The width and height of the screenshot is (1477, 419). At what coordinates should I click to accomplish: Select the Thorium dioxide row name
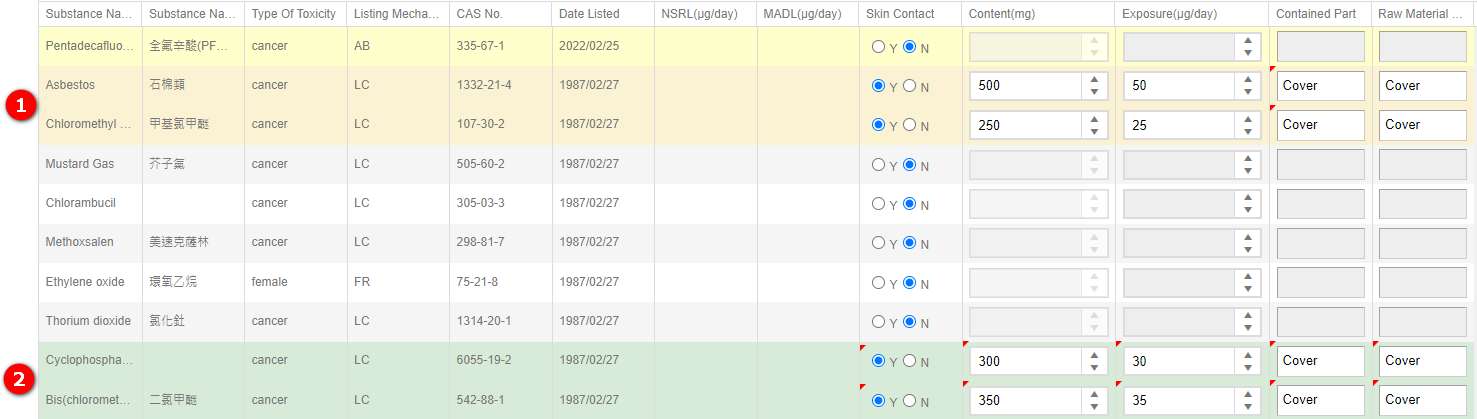coord(88,321)
